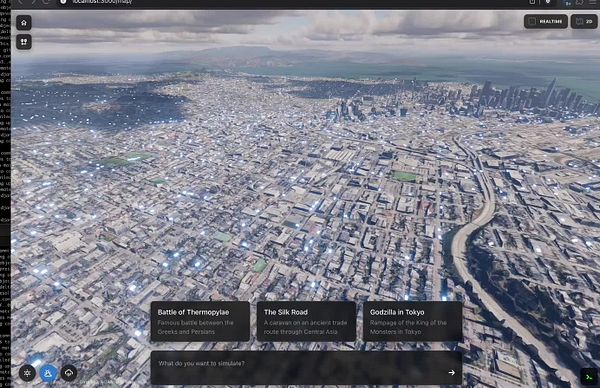Choose the Battle of Thermopylae scenario card
Image resolution: width=600 pixels, height=388 pixels.
point(200,321)
